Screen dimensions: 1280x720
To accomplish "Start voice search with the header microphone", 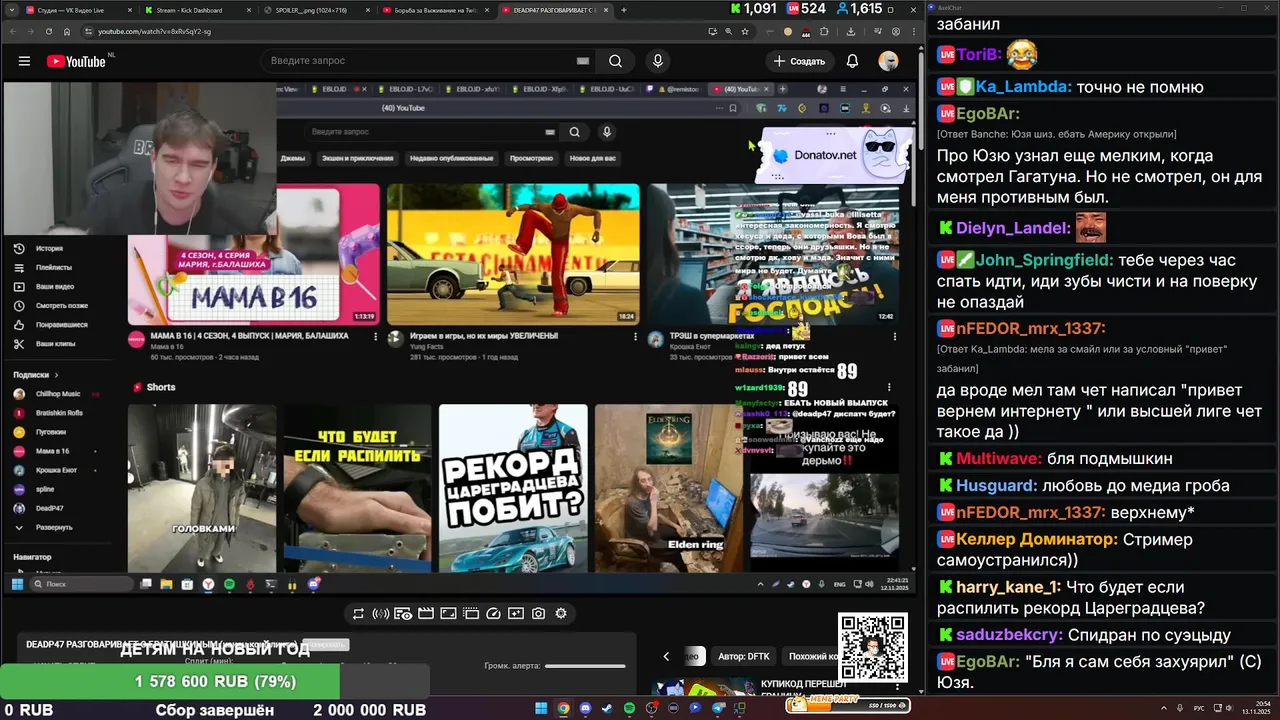I will (x=657, y=61).
